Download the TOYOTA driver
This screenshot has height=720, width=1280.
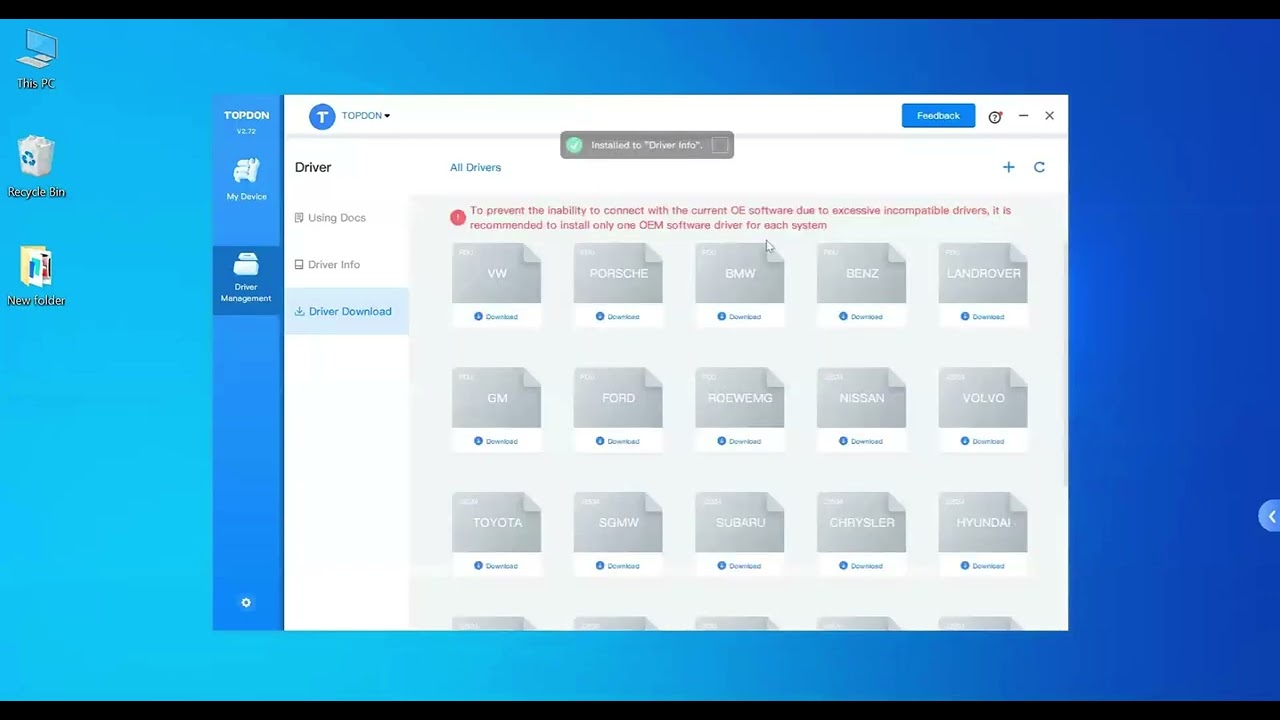click(496, 566)
